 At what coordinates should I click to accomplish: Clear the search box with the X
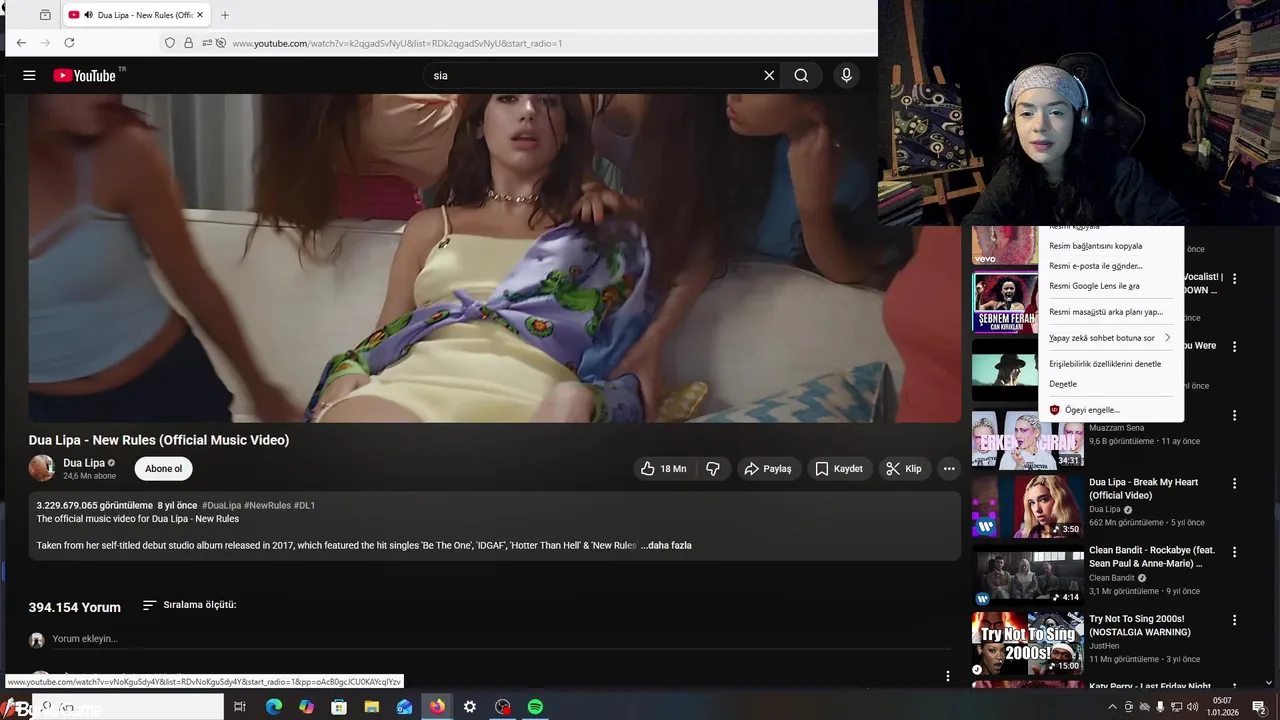point(769,75)
